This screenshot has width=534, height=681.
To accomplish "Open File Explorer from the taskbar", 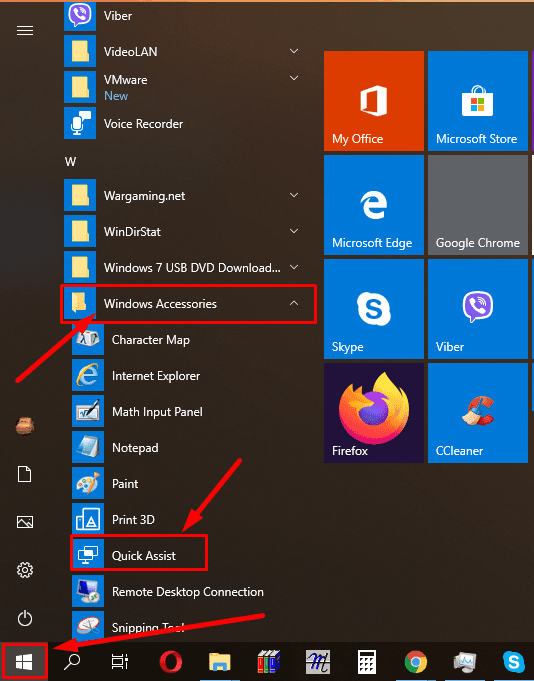I will tap(220, 662).
